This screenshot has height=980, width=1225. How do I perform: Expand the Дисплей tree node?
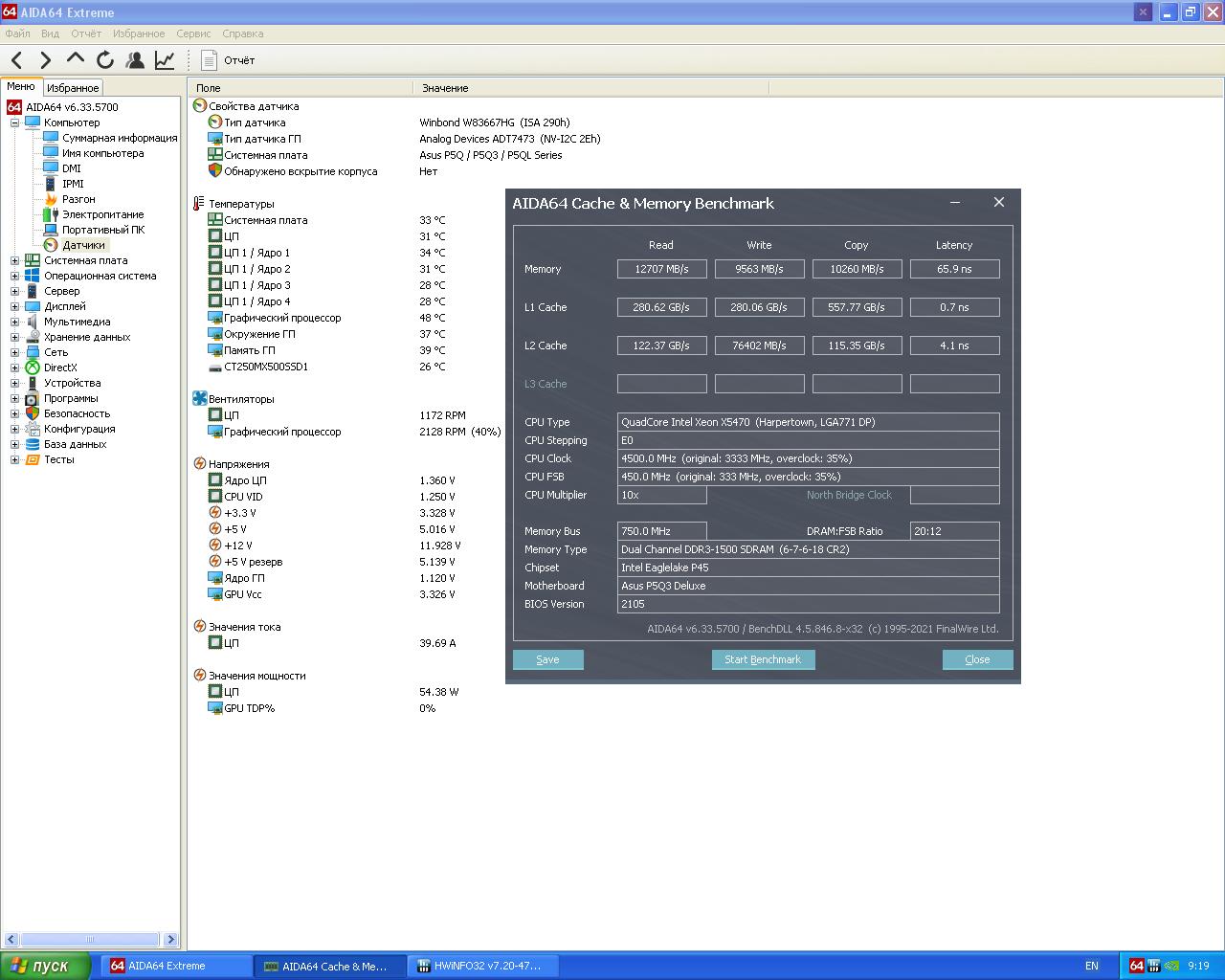coord(14,306)
